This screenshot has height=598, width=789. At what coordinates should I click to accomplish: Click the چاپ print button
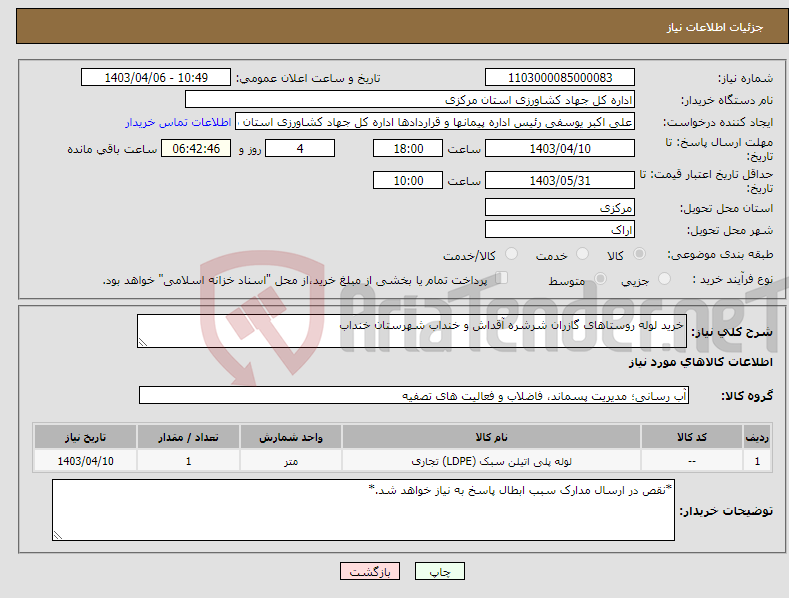click(440, 571)
